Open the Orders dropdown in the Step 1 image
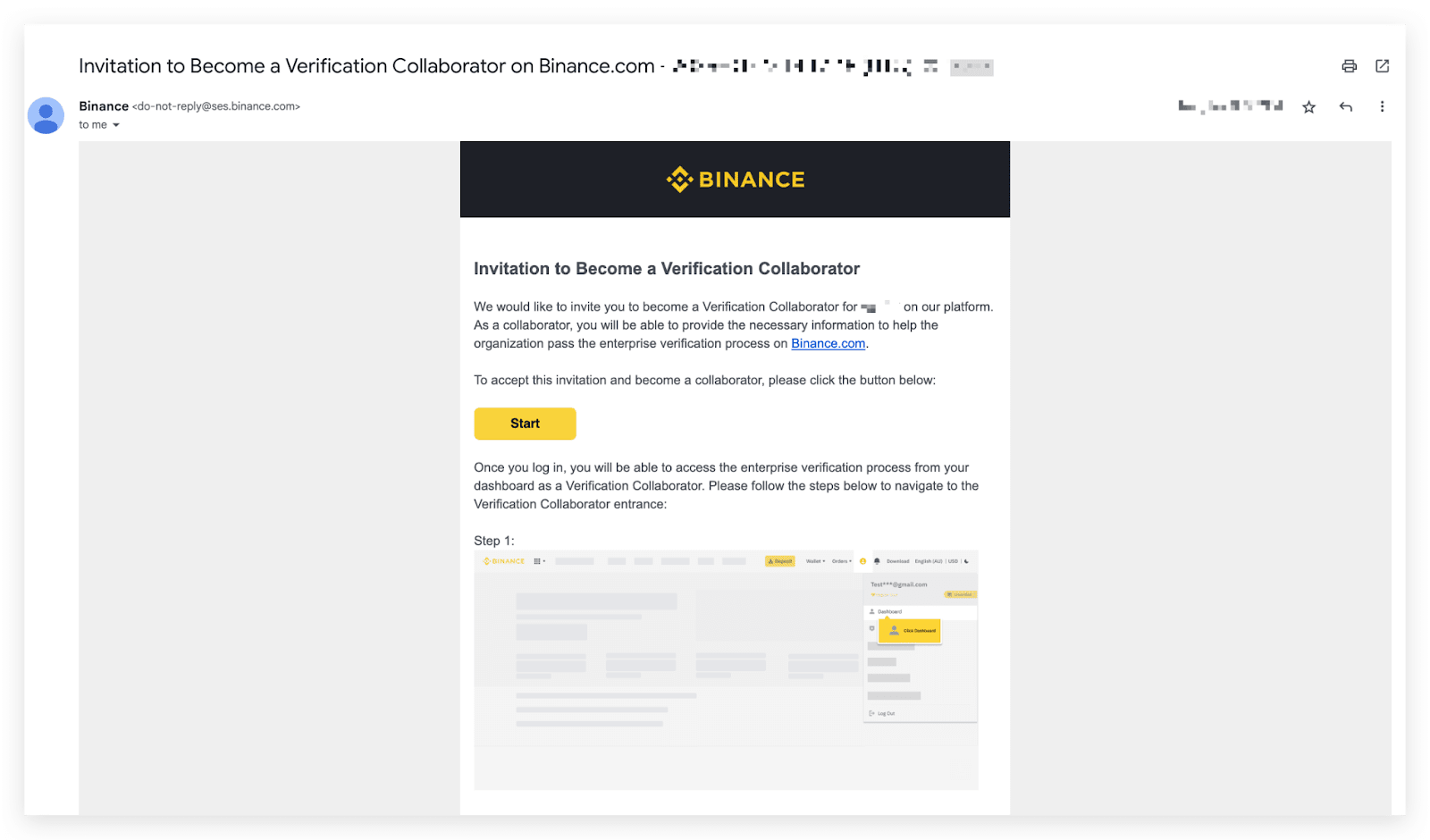Image resolution: width=1430 pixels, height=840 pixels. [841, 561]
